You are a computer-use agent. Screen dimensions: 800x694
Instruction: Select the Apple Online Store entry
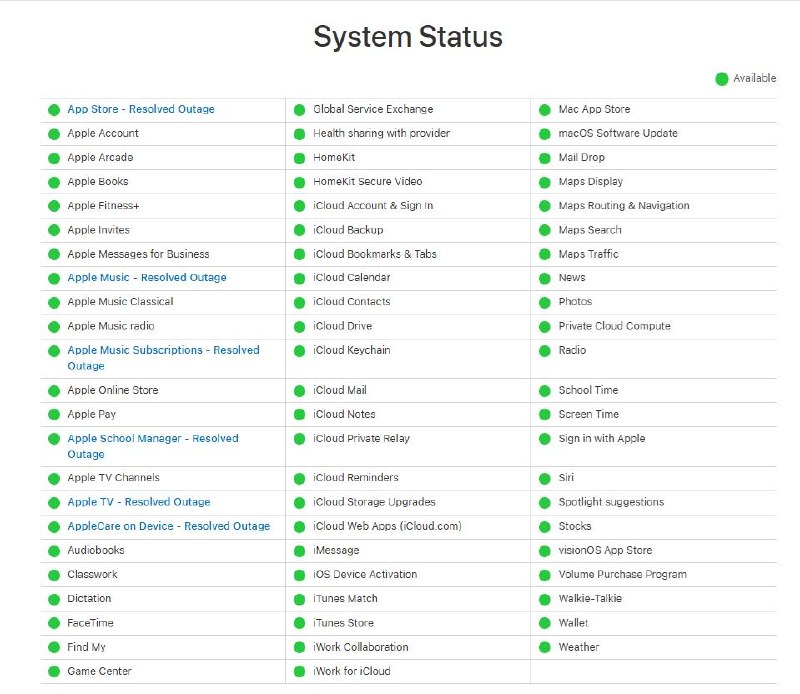113,390
